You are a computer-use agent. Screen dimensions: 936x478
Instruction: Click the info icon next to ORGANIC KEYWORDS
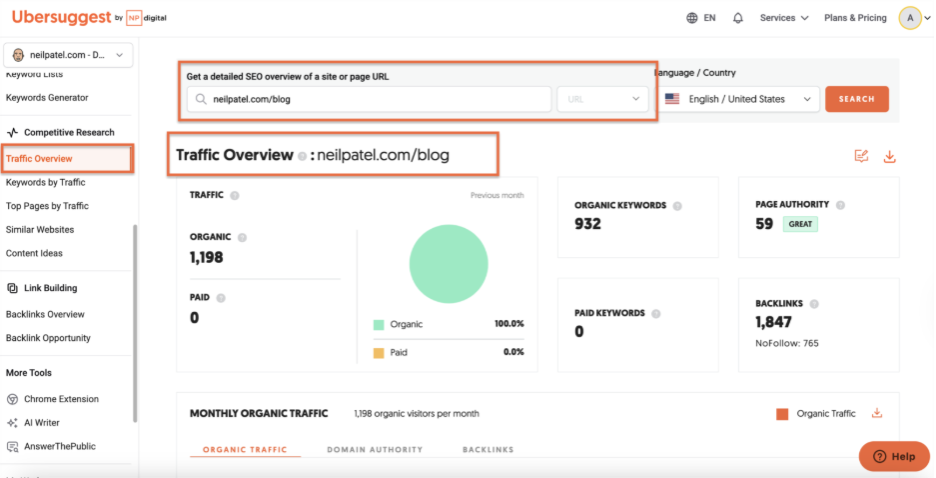click(677, 206)
